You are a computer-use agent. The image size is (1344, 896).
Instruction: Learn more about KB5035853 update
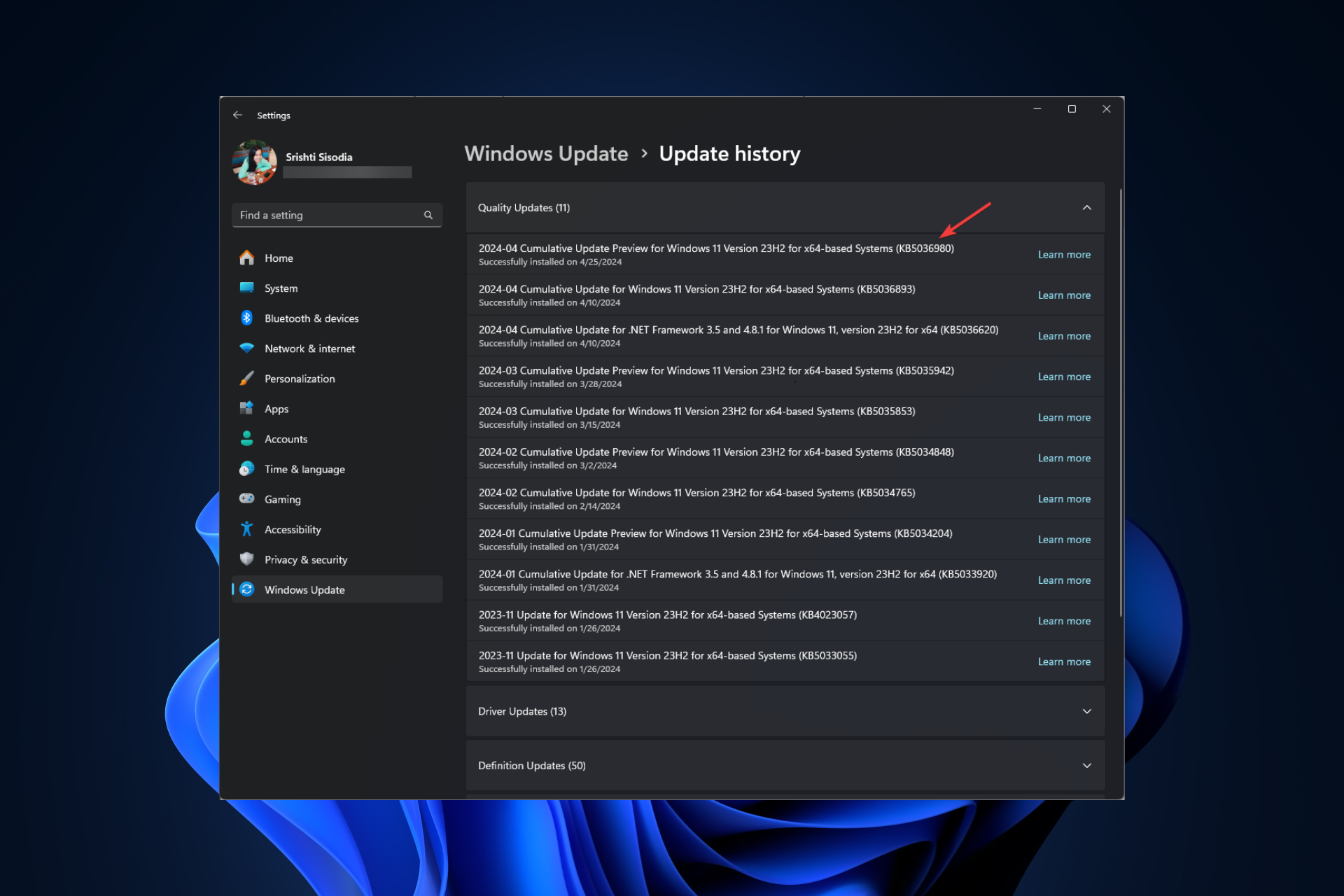1064,417
